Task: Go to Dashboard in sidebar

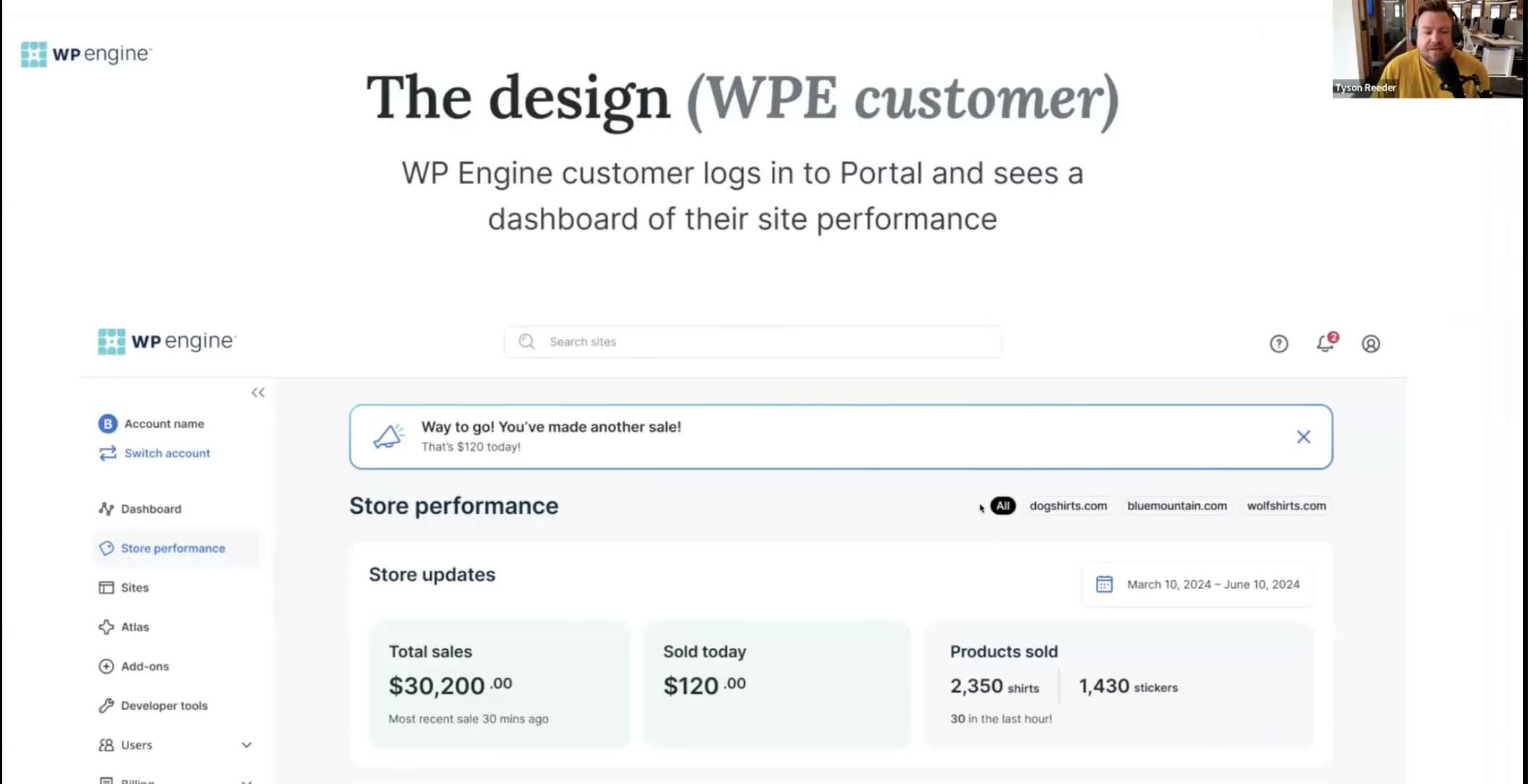Action: pos(151,509)
